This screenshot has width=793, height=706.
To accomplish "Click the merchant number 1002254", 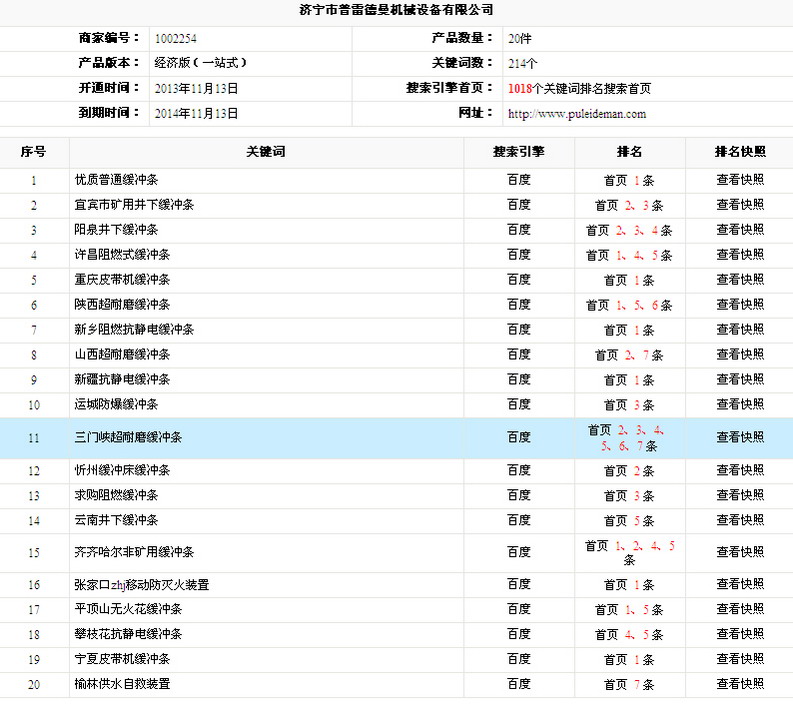I will 175,38.
